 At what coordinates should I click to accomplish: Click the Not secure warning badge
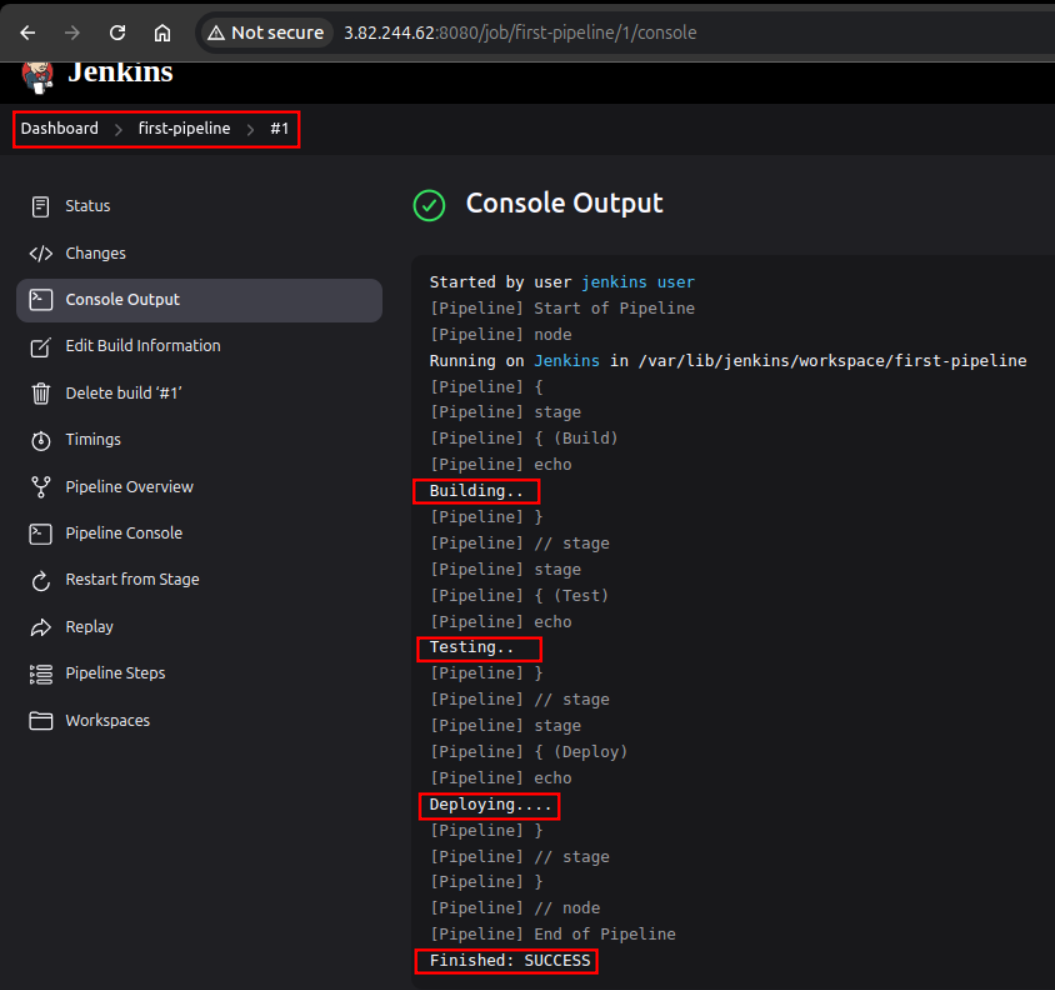tap(266, 32)
